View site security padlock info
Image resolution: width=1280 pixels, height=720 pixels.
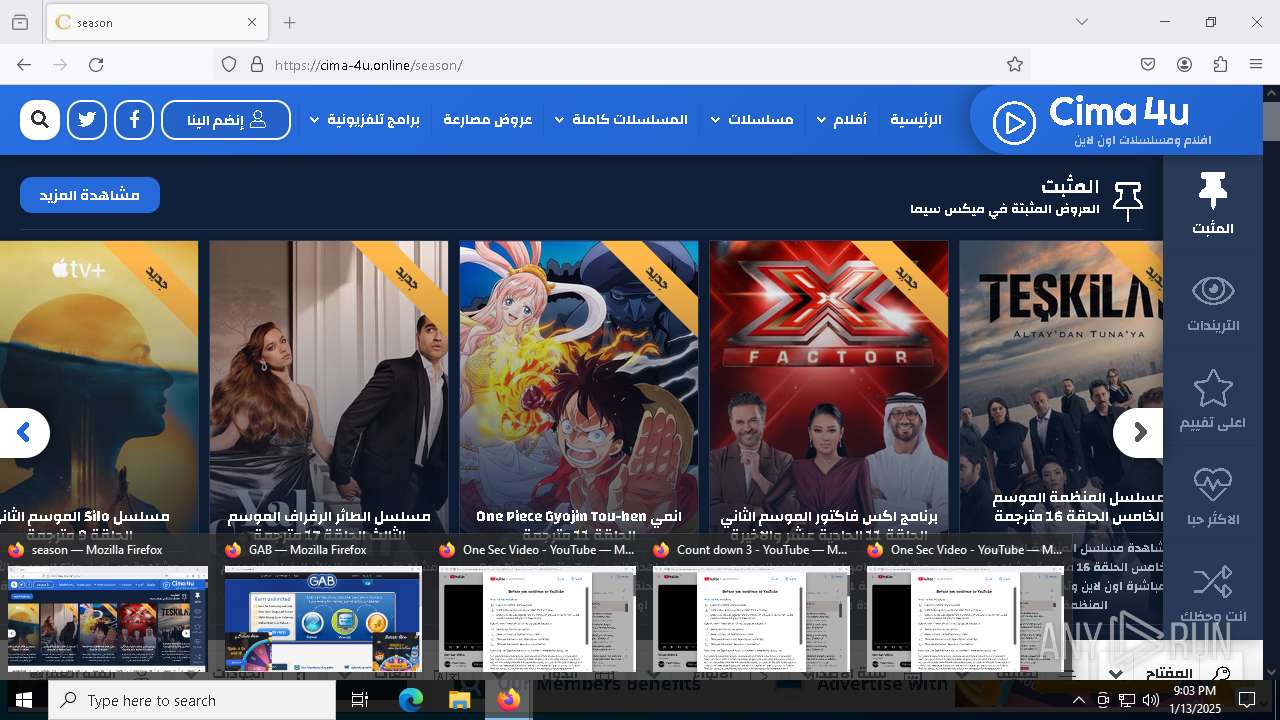point(257,65)
